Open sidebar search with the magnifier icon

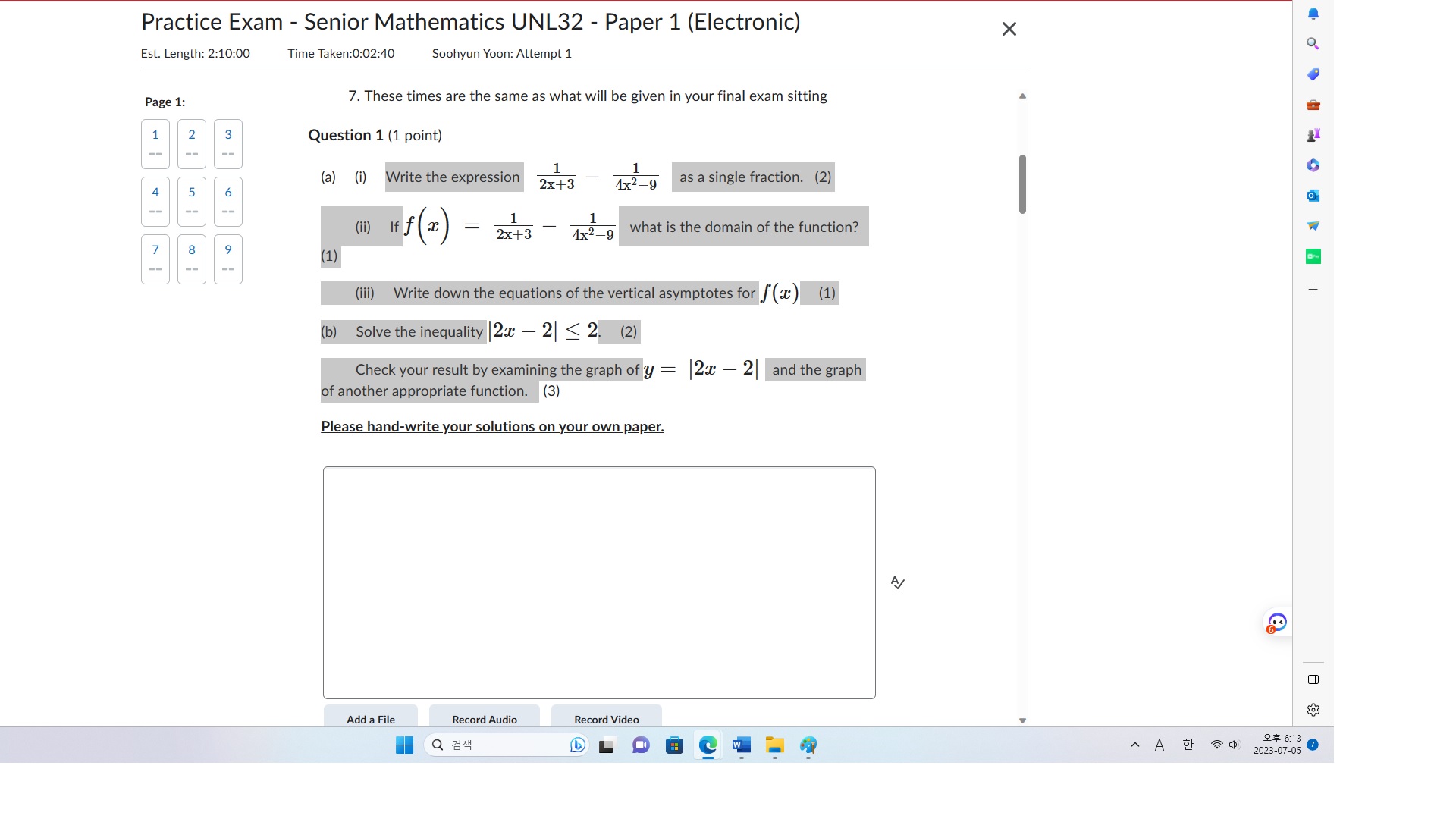pos(1313,43)
